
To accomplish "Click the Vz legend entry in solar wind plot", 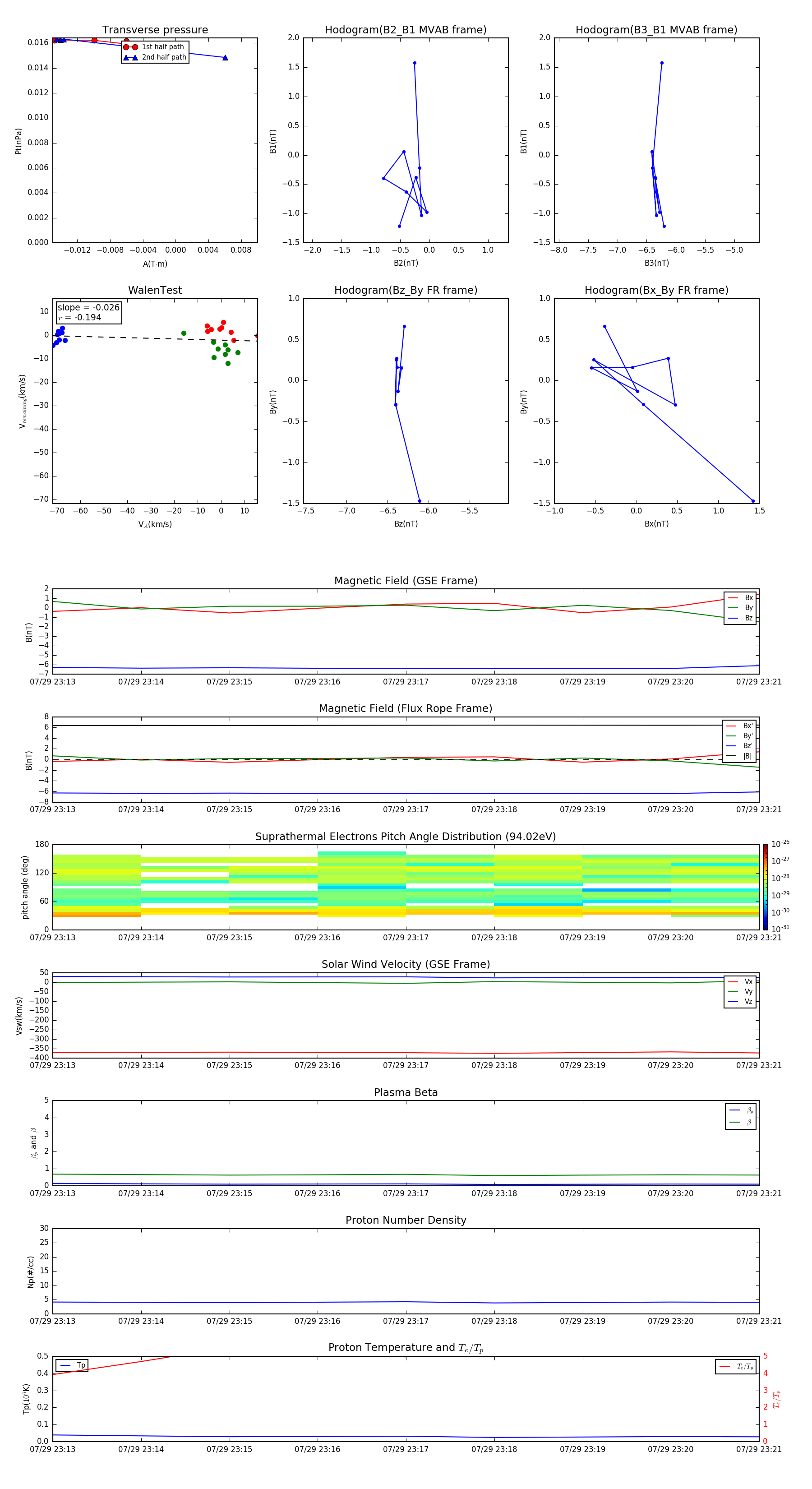I will click(x=740, y=1002).
